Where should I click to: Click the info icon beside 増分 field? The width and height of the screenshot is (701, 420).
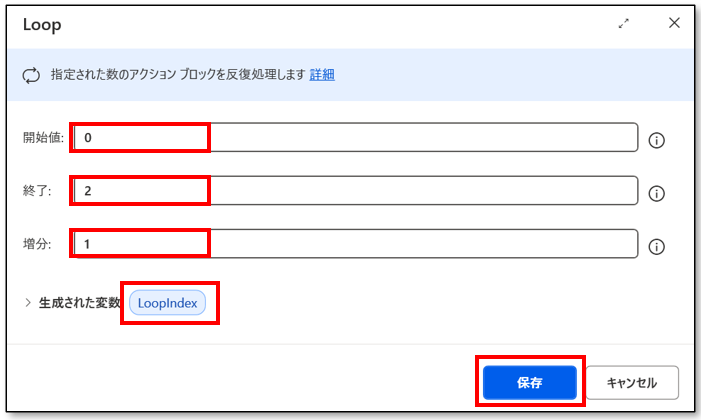coord(657,245)
